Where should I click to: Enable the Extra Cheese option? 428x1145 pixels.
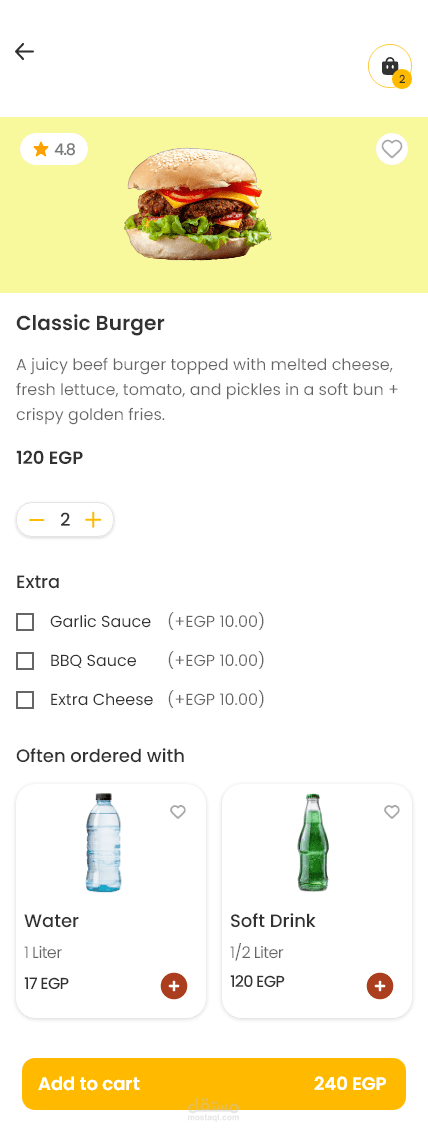[x=25, y=700]
